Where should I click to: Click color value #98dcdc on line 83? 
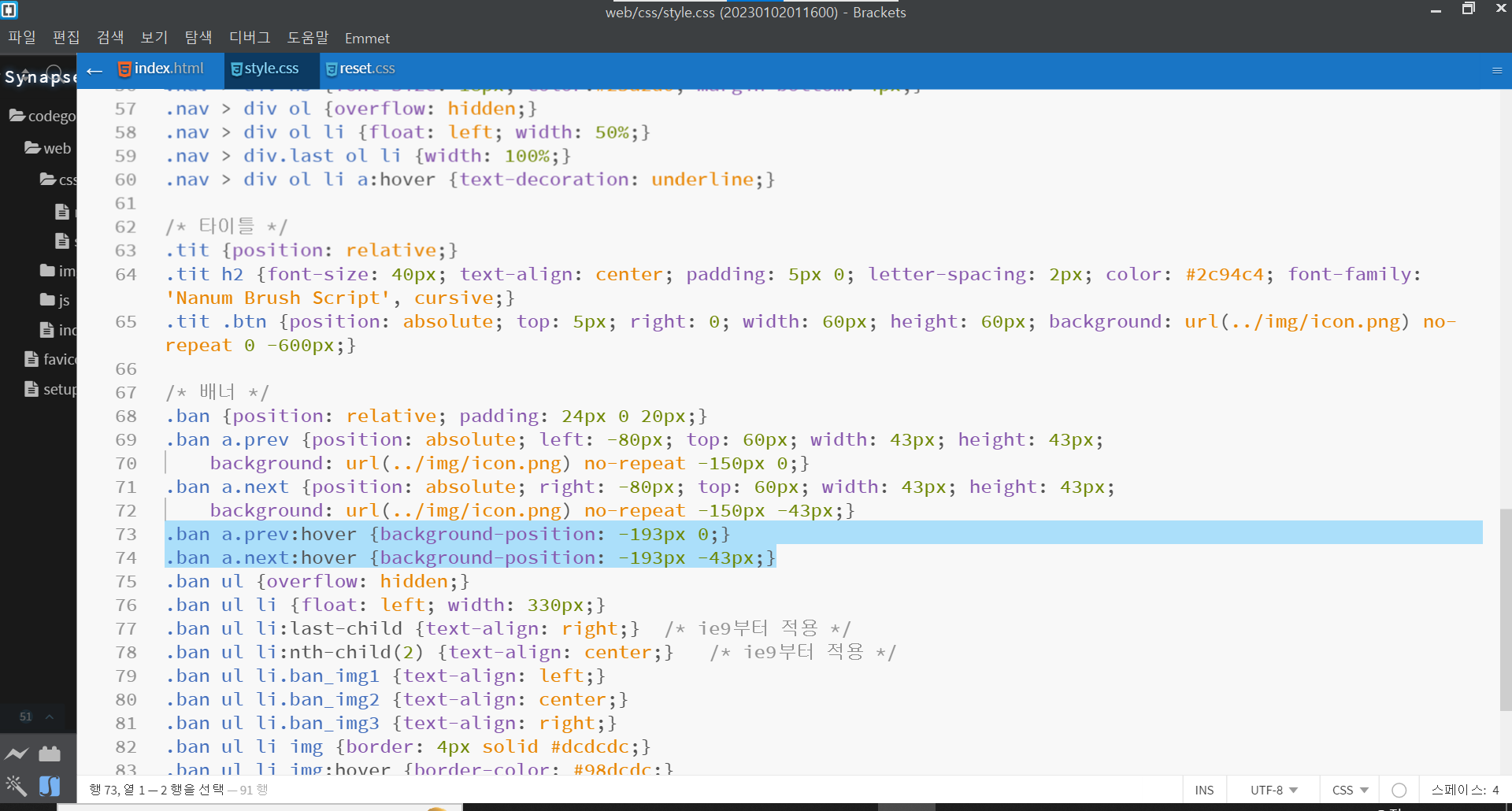(x=613, y=768)
